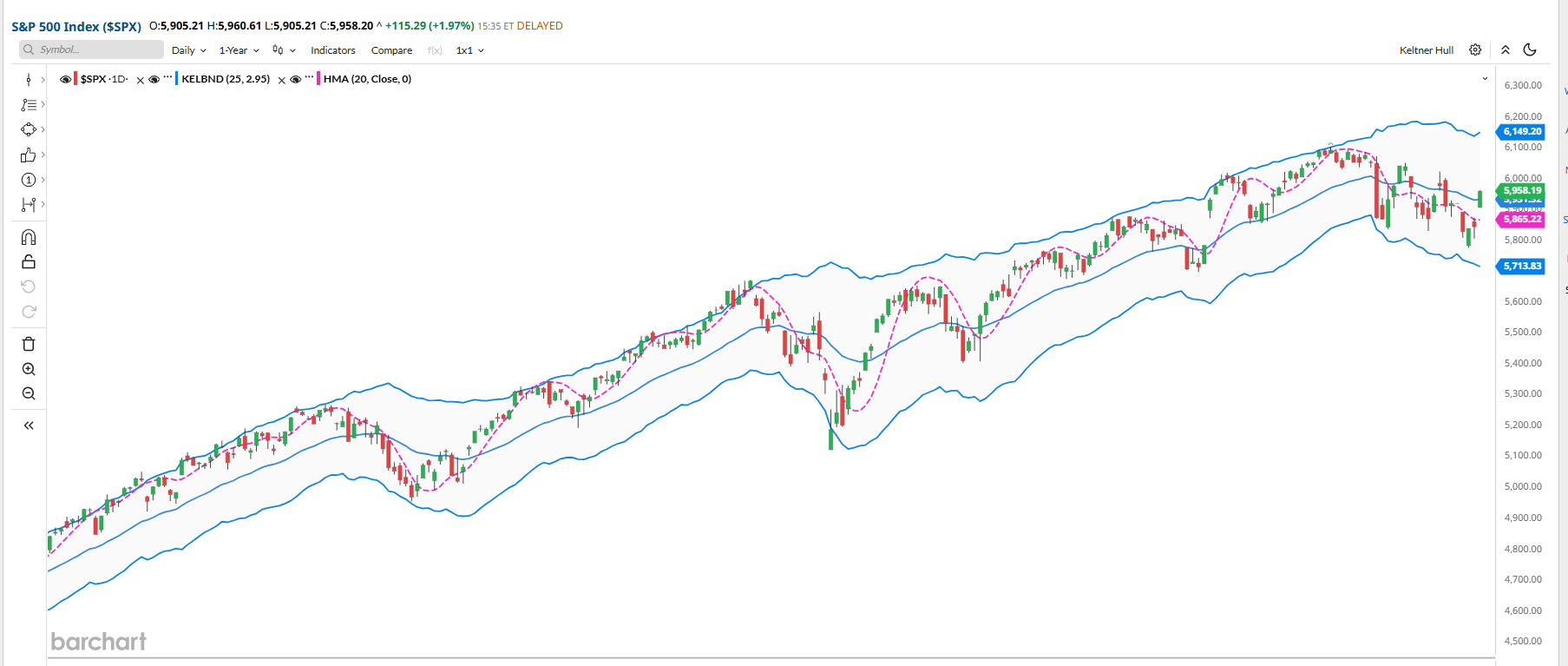Select the thumbs-up annotation tool
Screen dimensions: 1568x666
click(x=29, y=155)
